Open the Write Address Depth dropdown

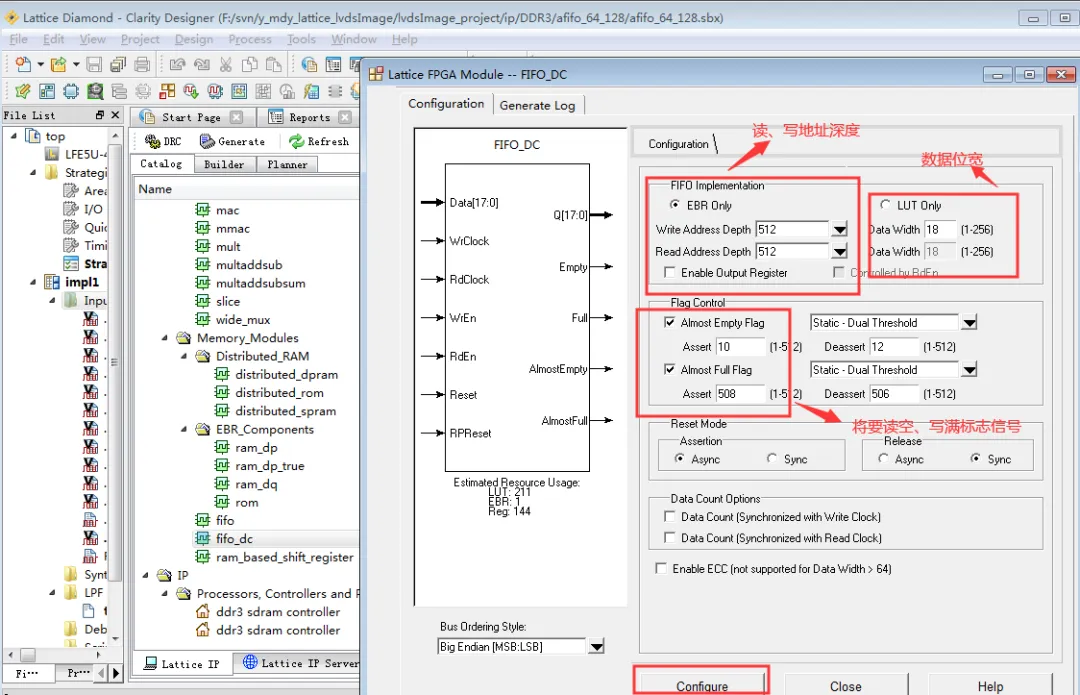coord(839,230)
